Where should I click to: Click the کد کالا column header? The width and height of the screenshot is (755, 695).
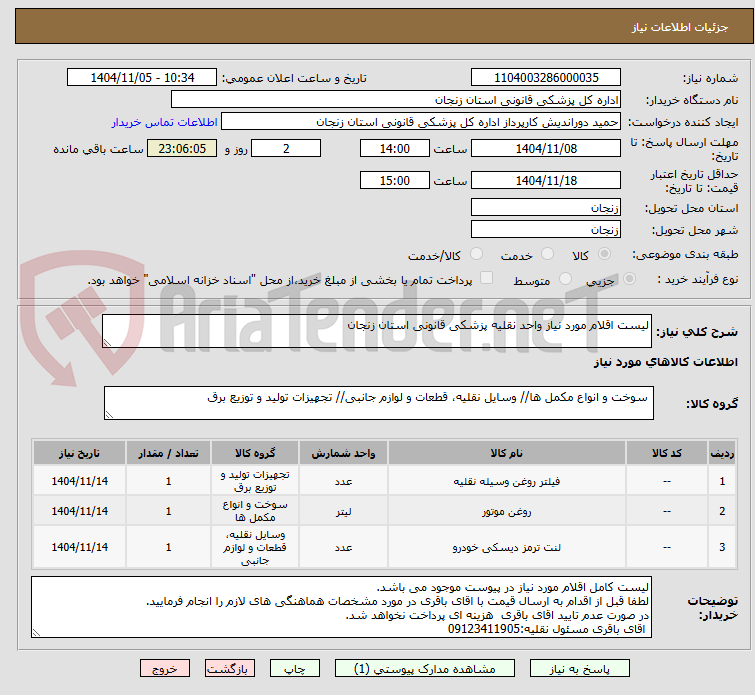point(666,453)
